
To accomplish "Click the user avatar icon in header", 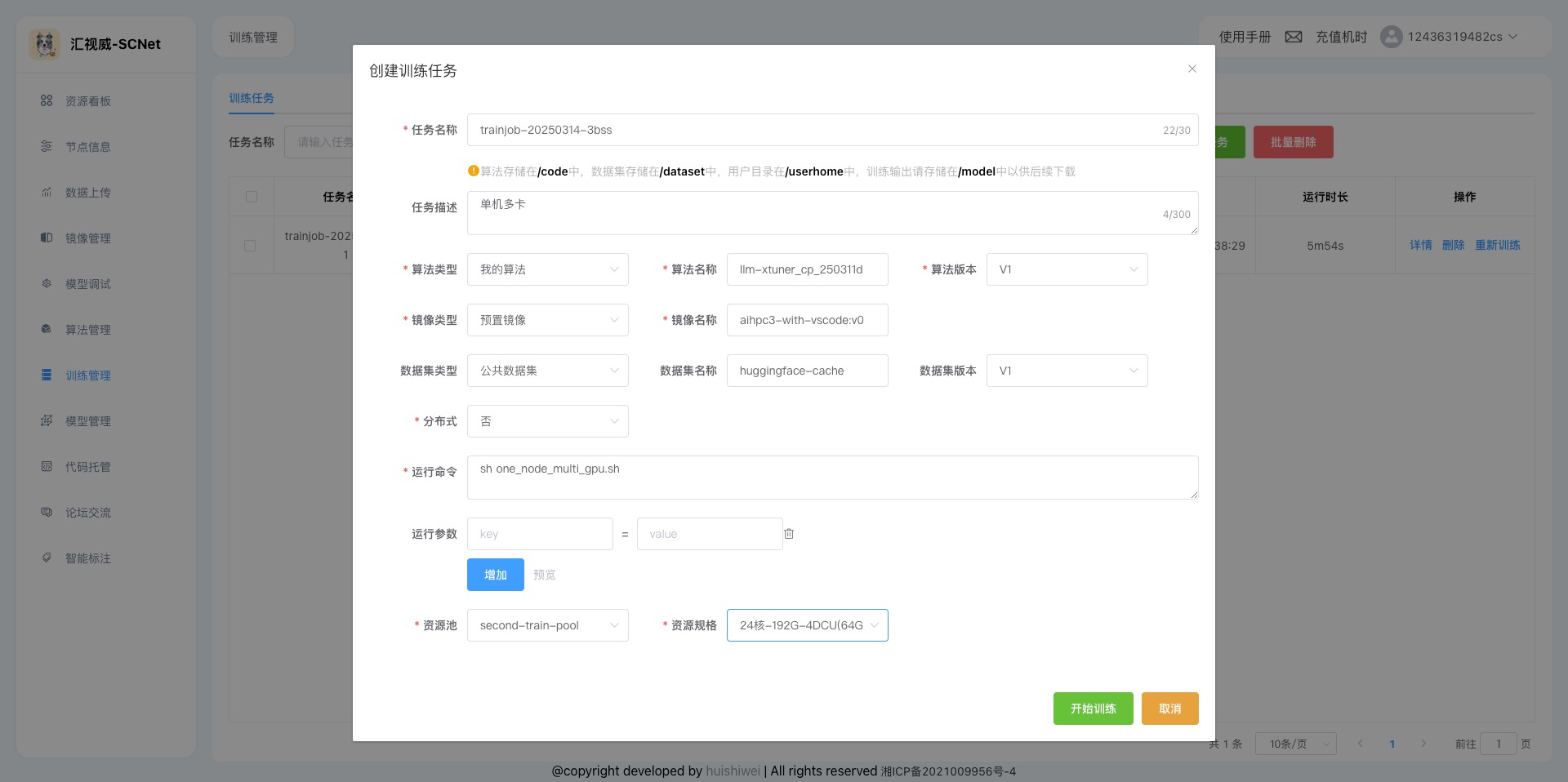I will (x=1391, y=37).
